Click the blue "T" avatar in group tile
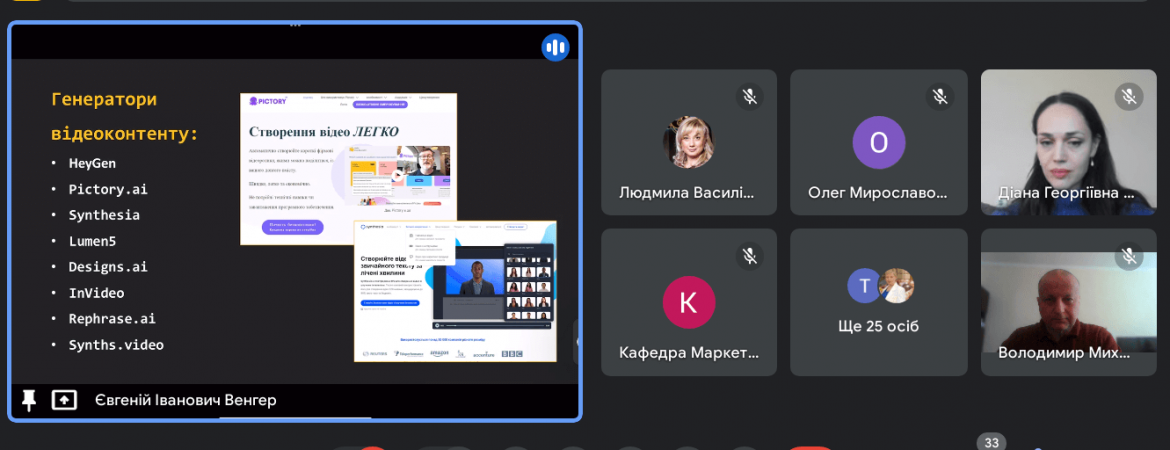Viewport: 1170px width, 450px height. coord(865,285)
